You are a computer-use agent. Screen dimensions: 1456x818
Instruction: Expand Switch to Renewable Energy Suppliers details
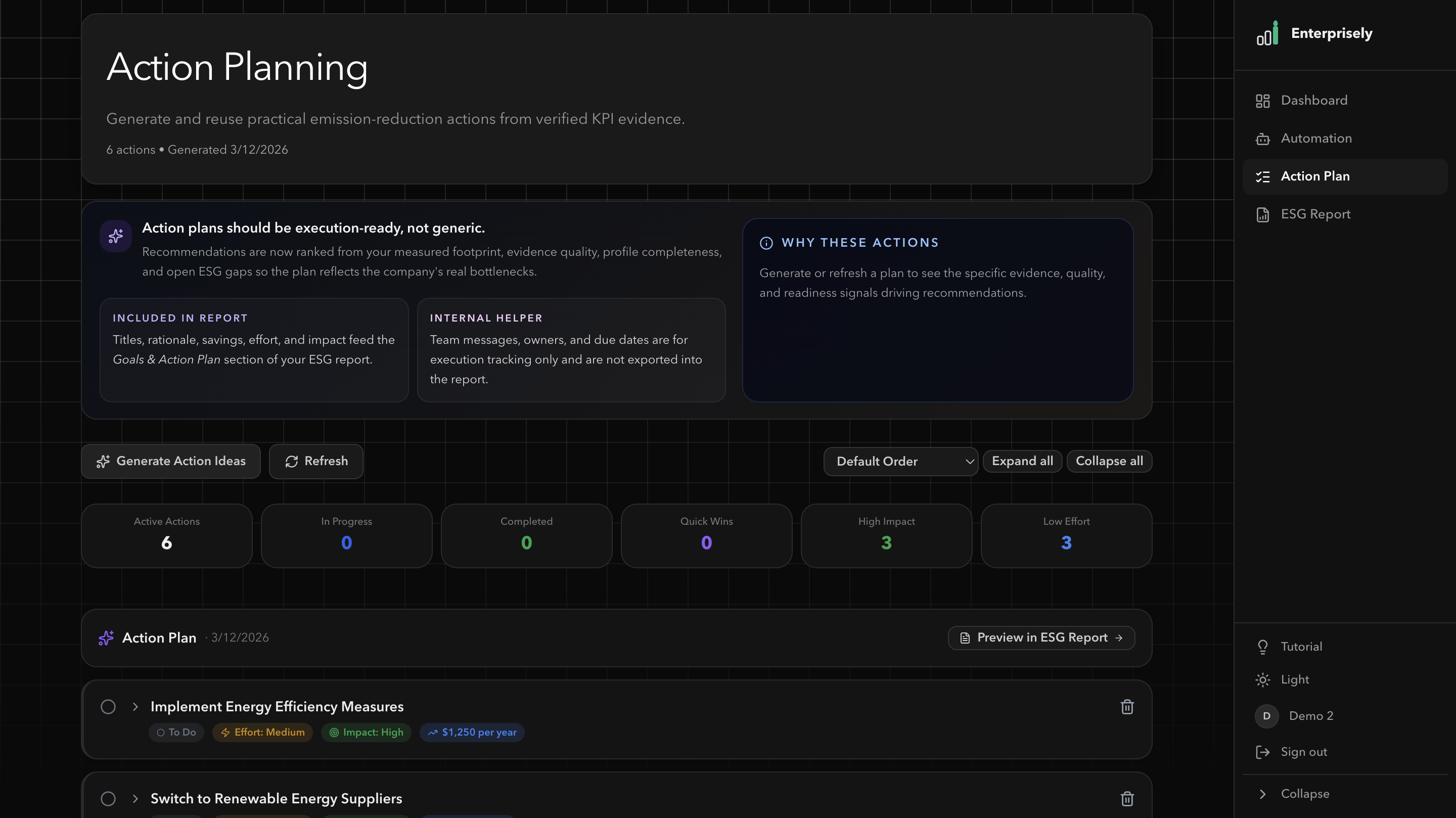[x=135, y=798]
